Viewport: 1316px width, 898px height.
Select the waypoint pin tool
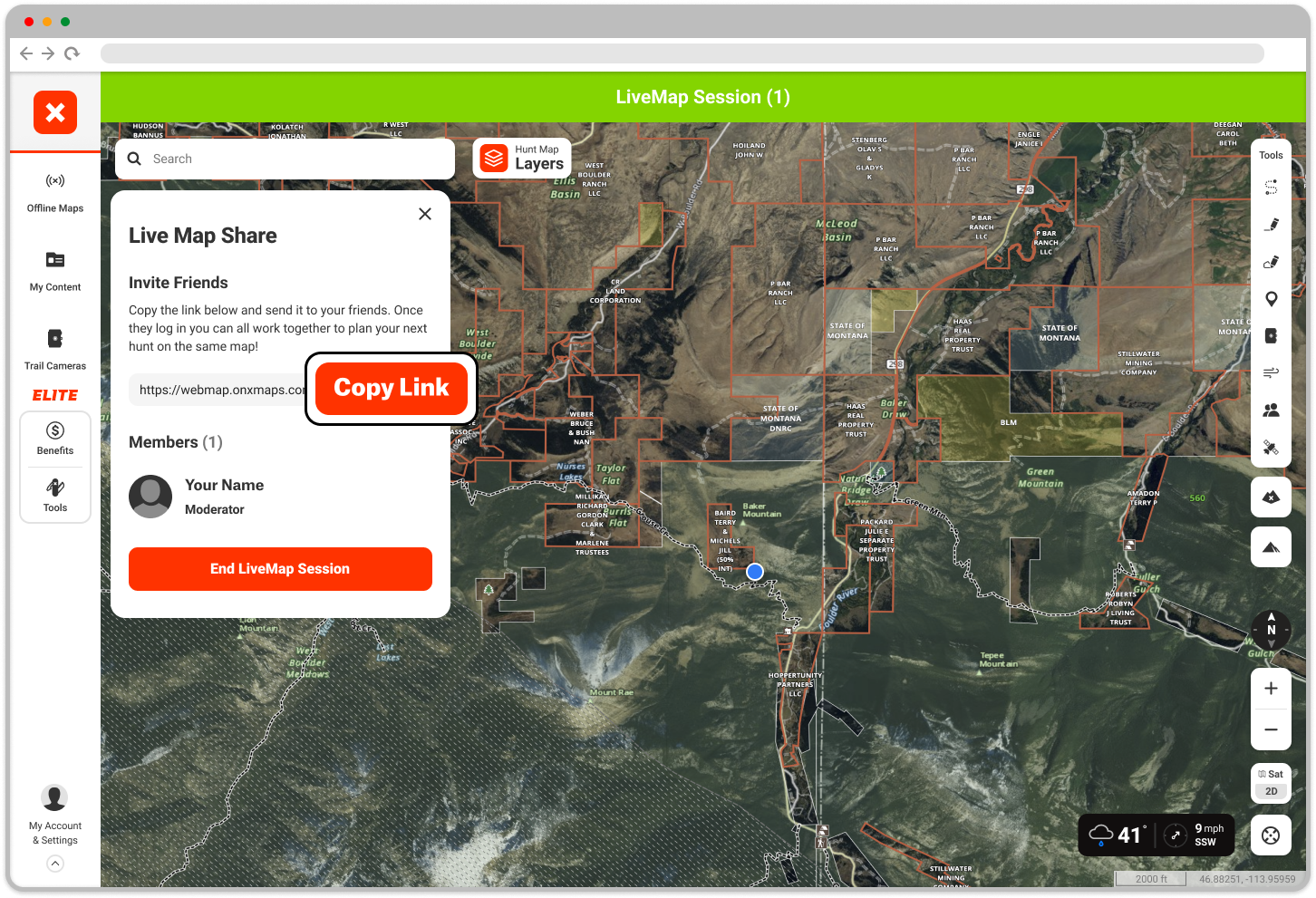[x=1271, y=299]
